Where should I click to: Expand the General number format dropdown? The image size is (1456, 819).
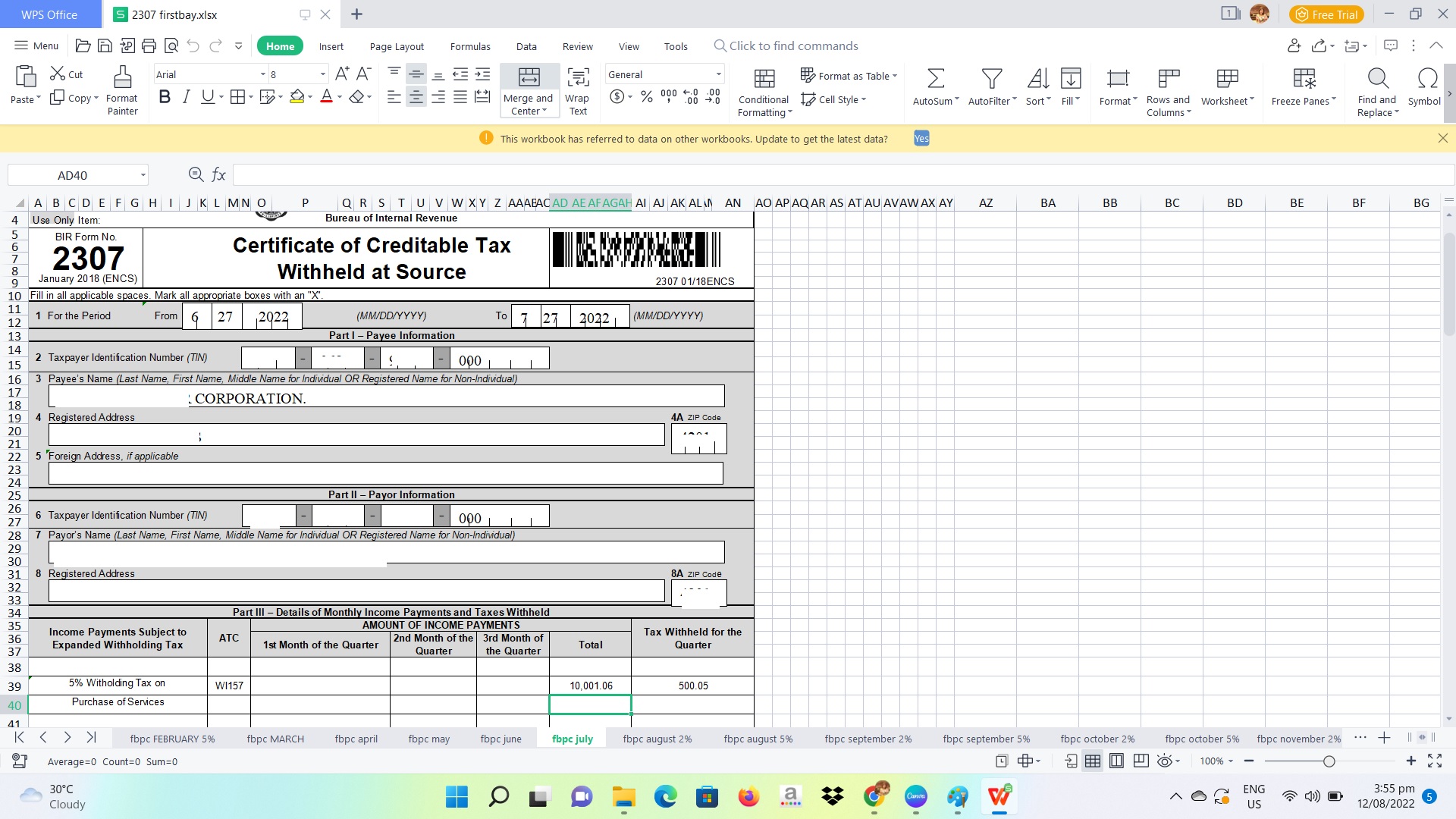(x=718, y=74)
